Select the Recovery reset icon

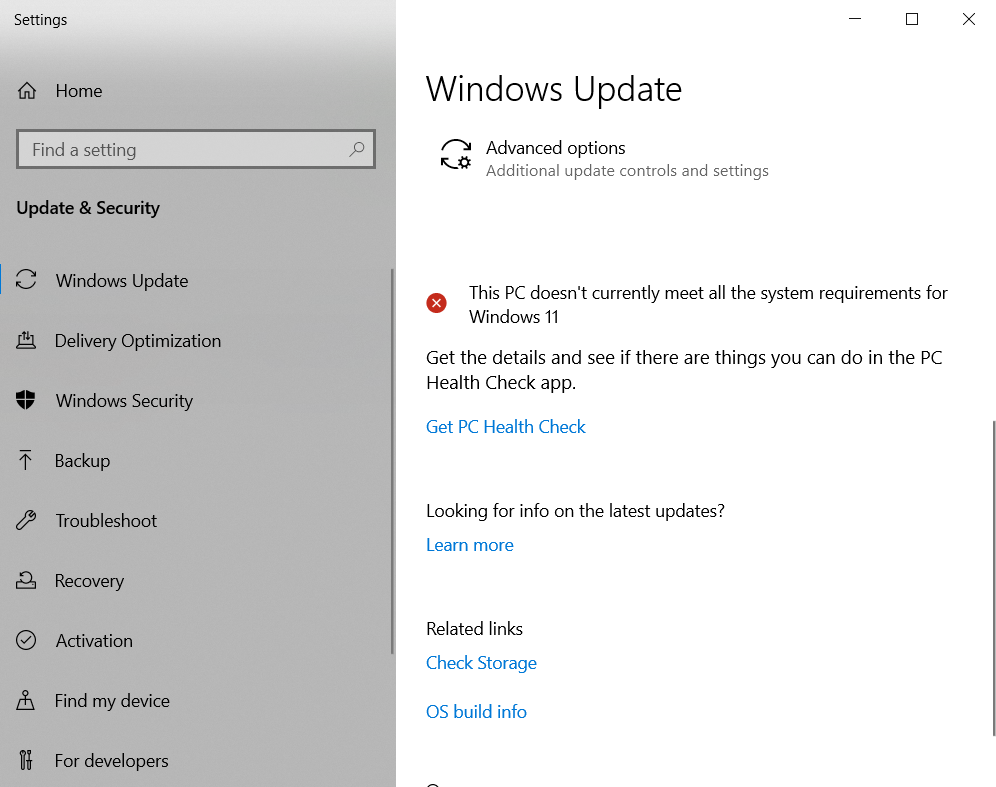[x=27, y=580]
